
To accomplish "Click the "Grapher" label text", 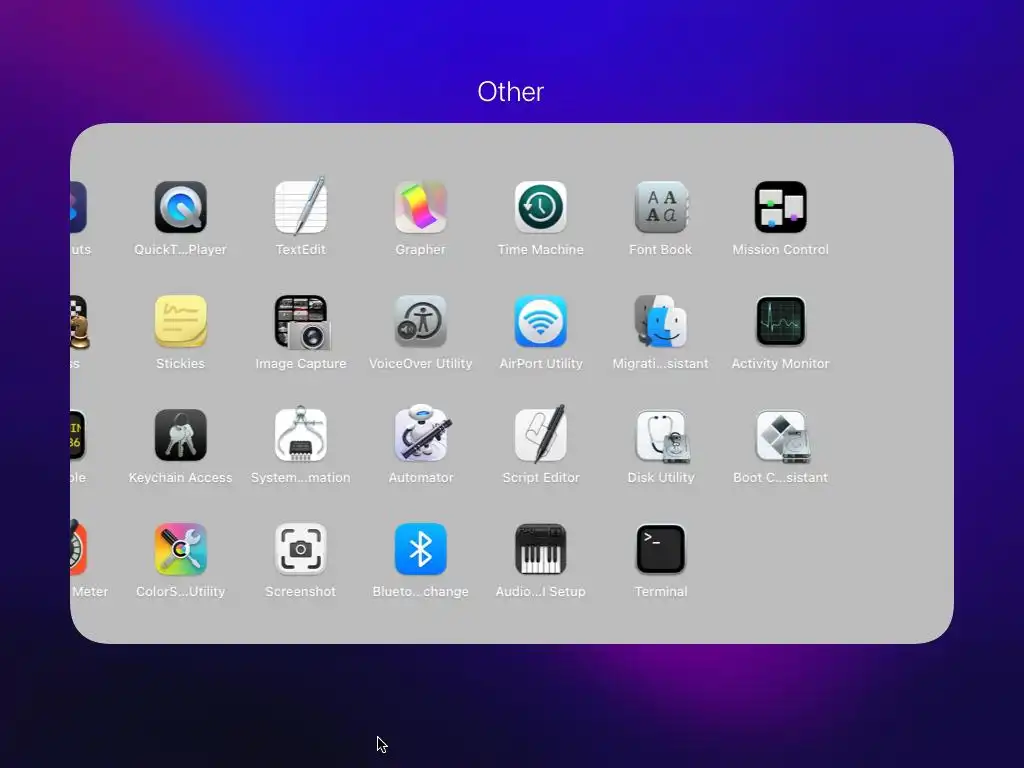I will click(x=421, y=249).
